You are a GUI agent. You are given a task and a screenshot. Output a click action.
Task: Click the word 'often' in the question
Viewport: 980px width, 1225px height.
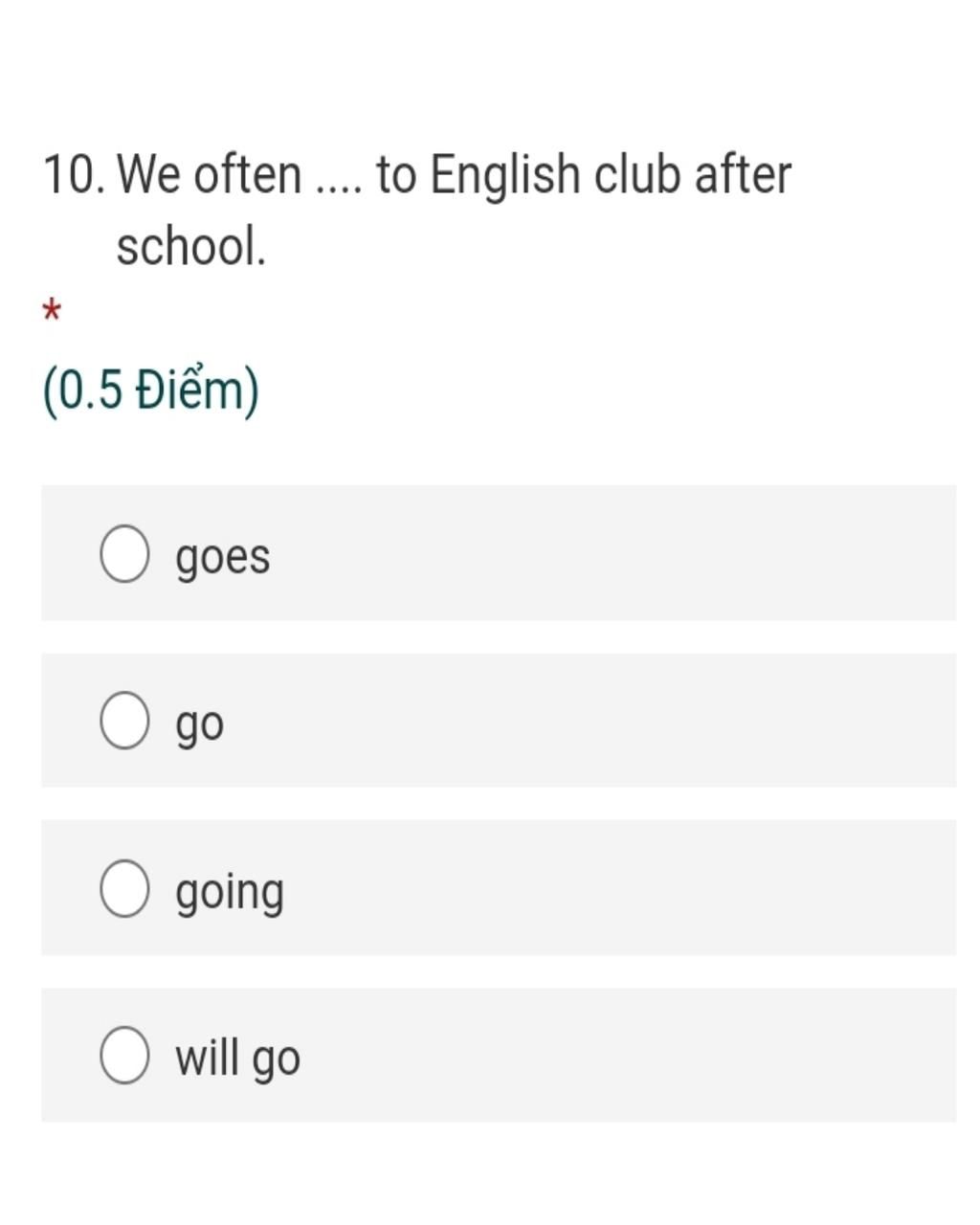point(248,174)
